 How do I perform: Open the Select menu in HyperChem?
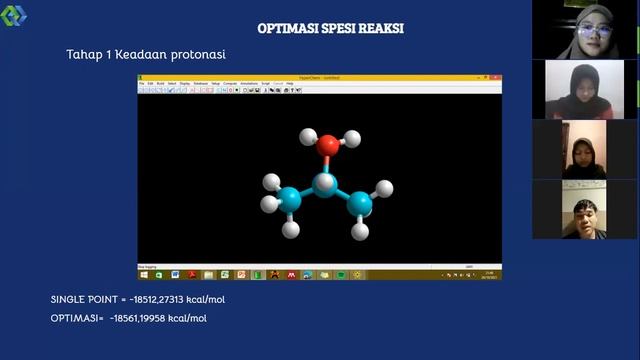point(172,84)
